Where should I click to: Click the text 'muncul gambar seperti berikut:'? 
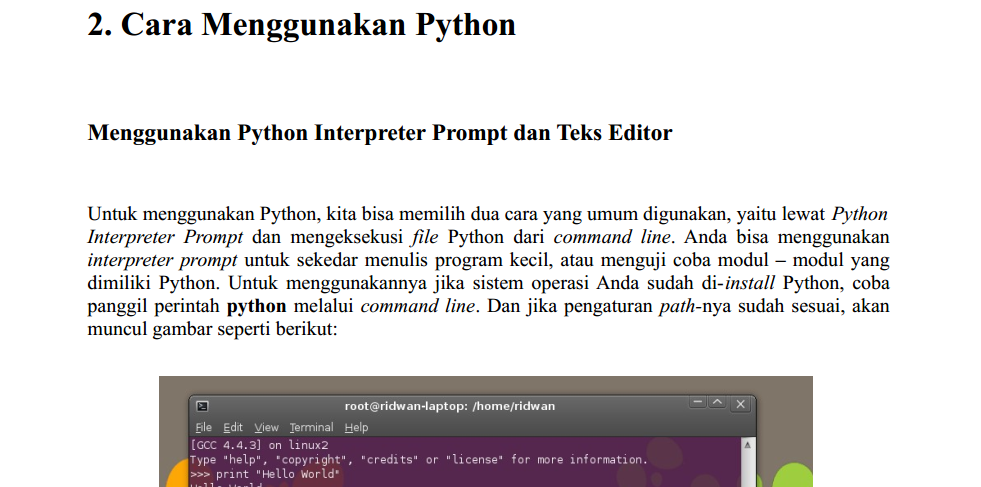(213, 329)
